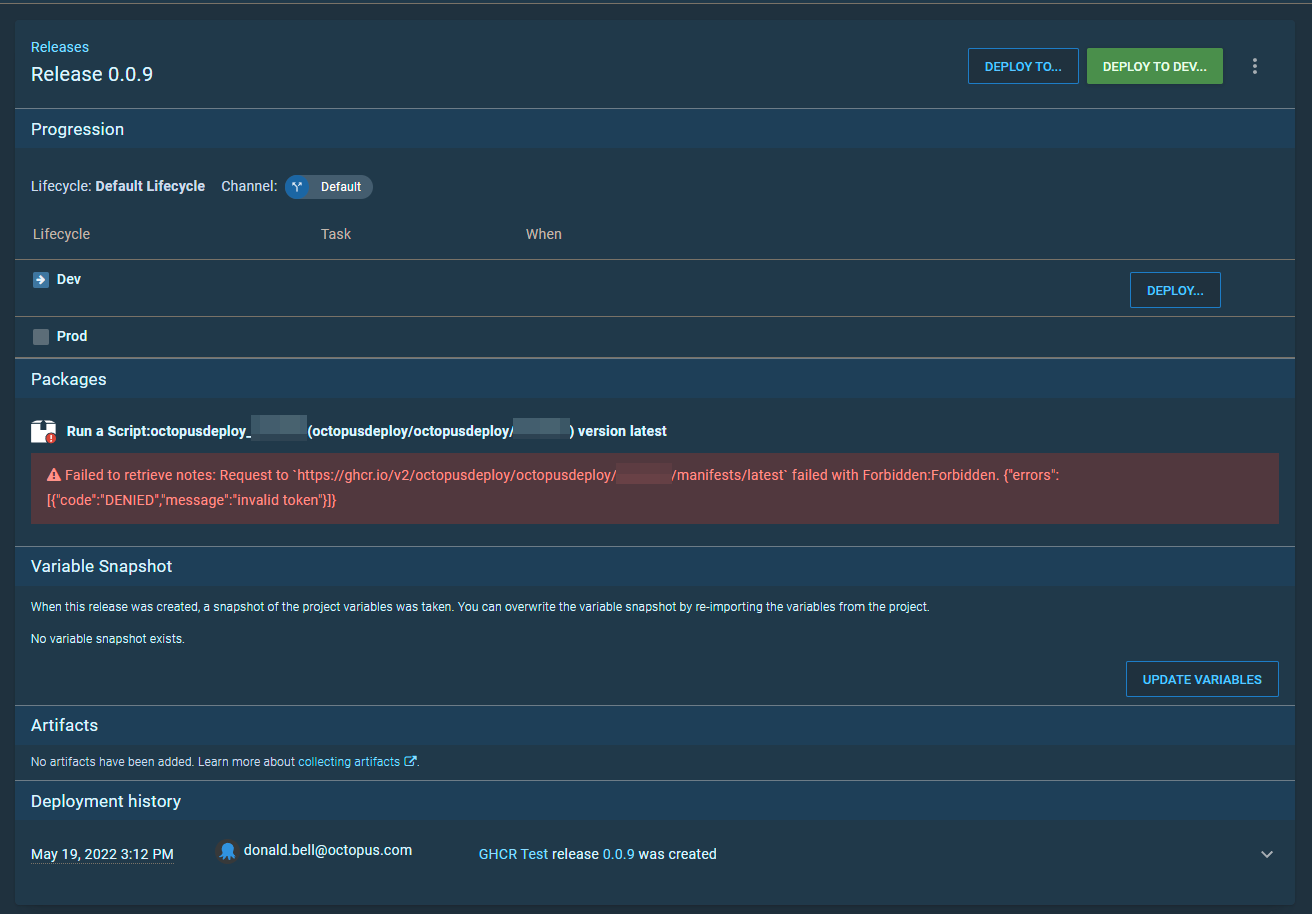Click the UPDATE VARIABLES button
1312x914 pixels.
(x=1202, y=679)
